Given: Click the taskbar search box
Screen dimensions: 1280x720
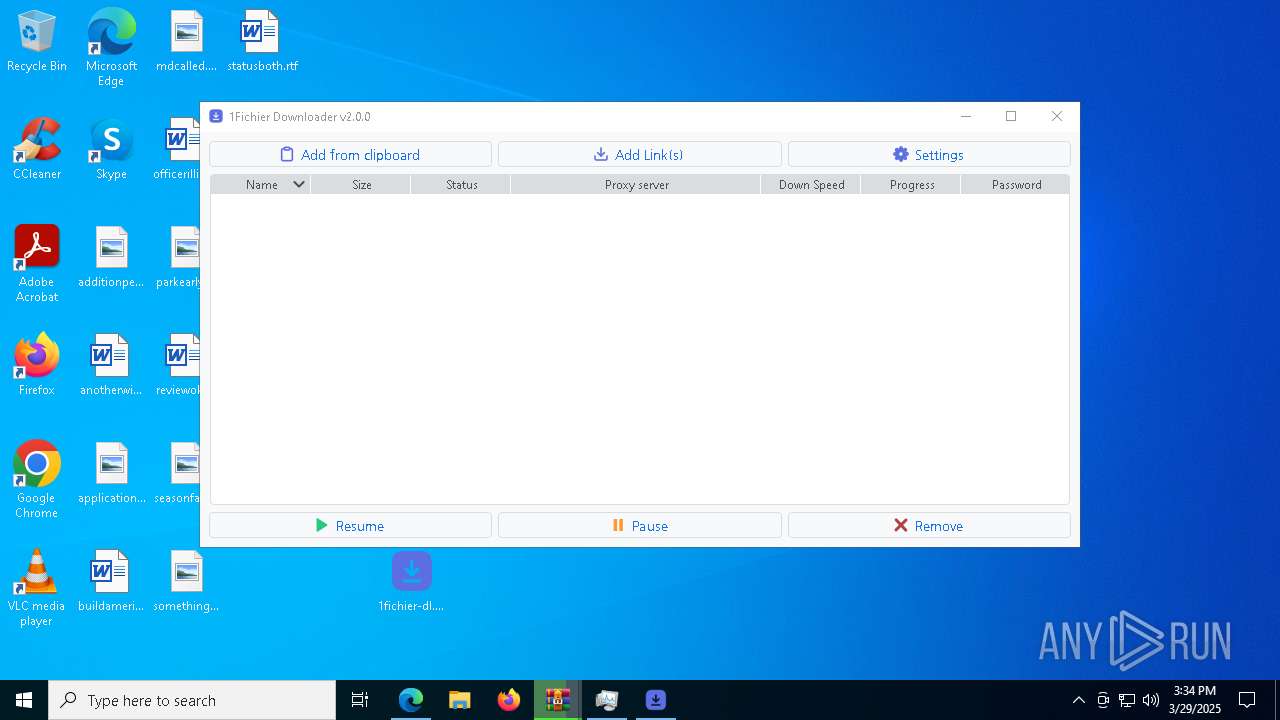Looking at the screenshot, I should [192, 700].
